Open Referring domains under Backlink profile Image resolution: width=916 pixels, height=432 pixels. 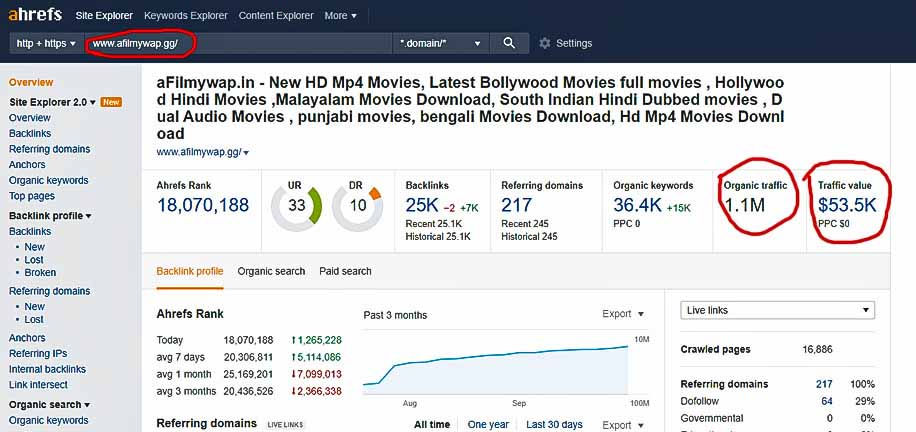[50, 291]
